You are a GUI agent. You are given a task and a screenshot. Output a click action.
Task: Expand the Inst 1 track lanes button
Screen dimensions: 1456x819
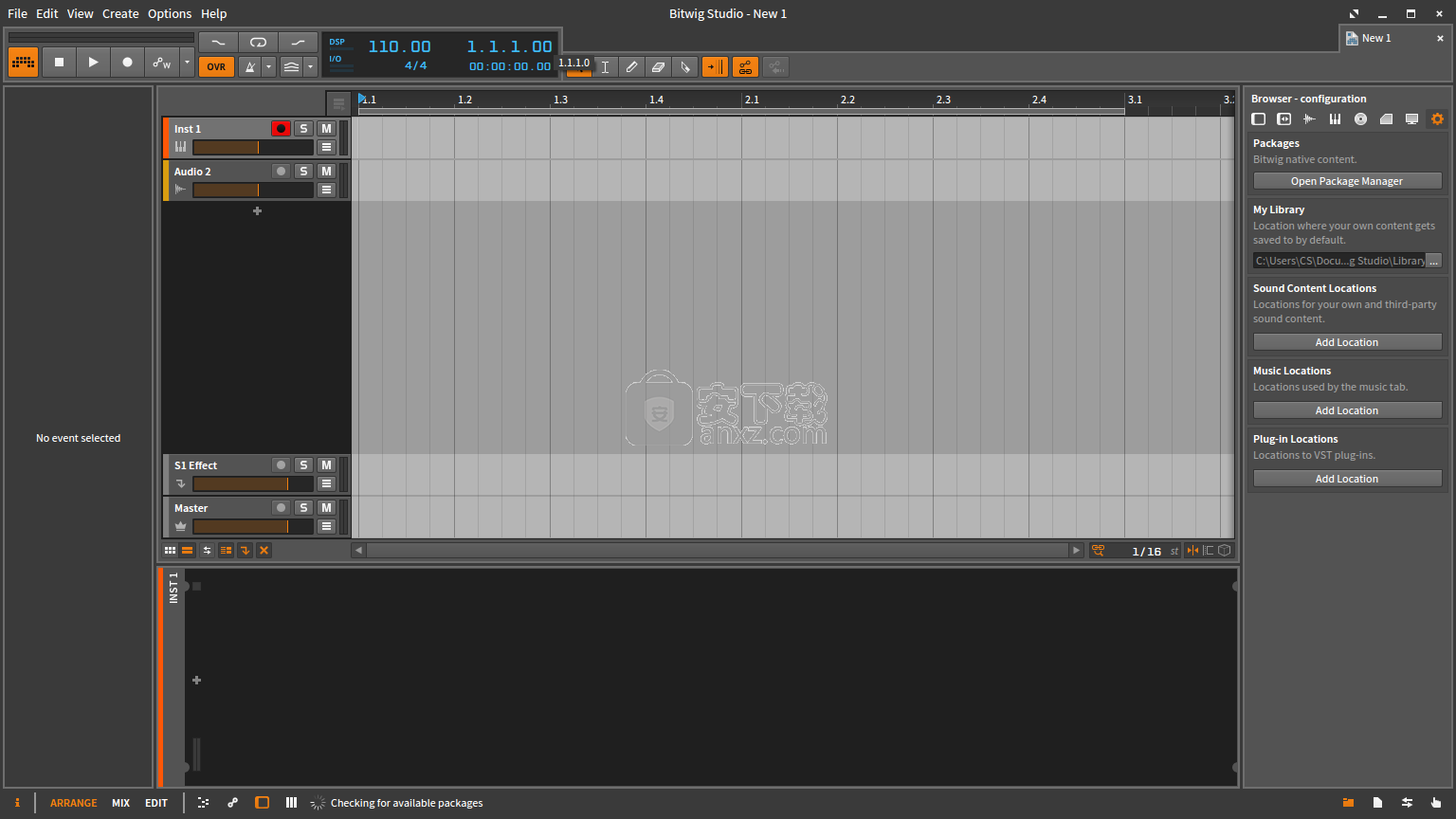[x=326, y=147]
